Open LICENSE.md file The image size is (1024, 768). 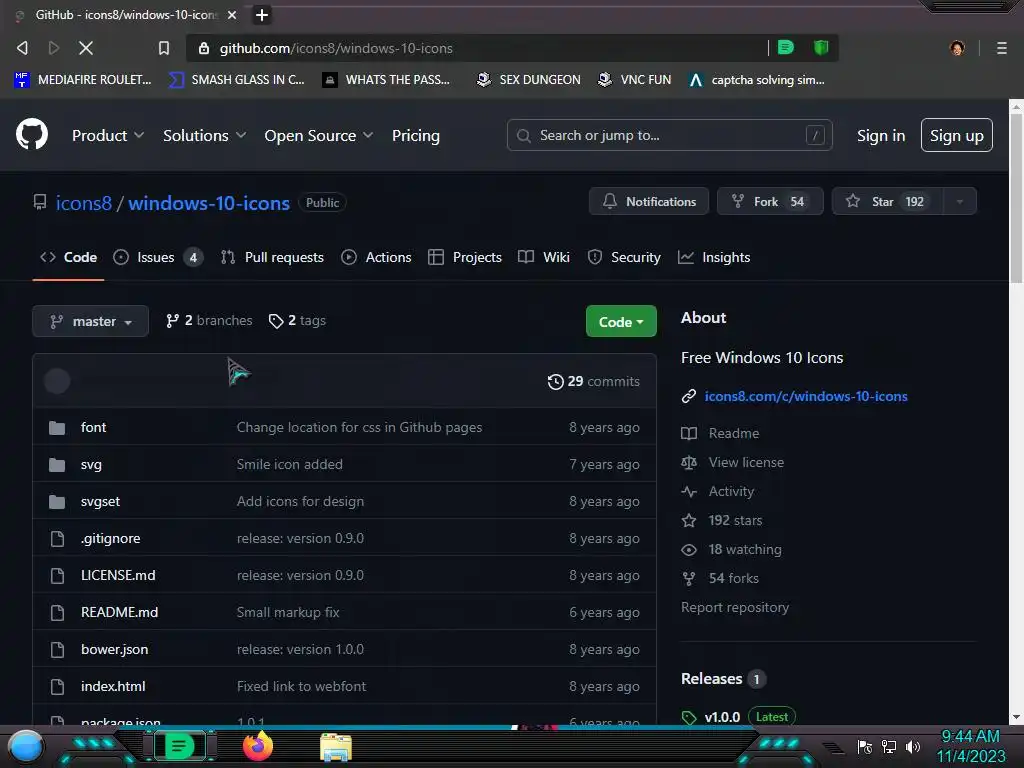click(118, 575)
